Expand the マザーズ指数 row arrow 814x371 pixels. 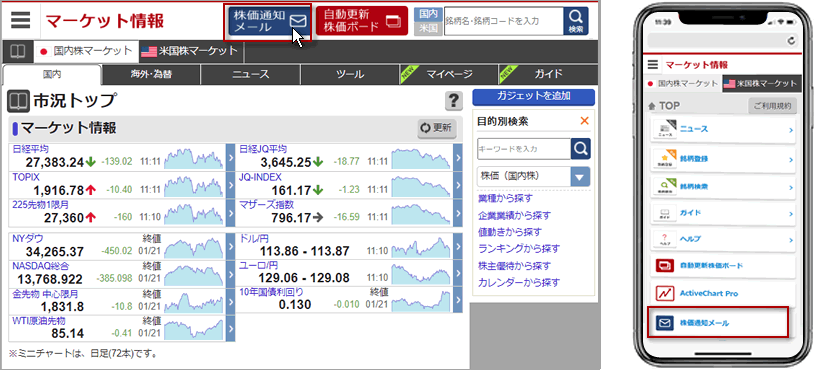pos(457,213)
